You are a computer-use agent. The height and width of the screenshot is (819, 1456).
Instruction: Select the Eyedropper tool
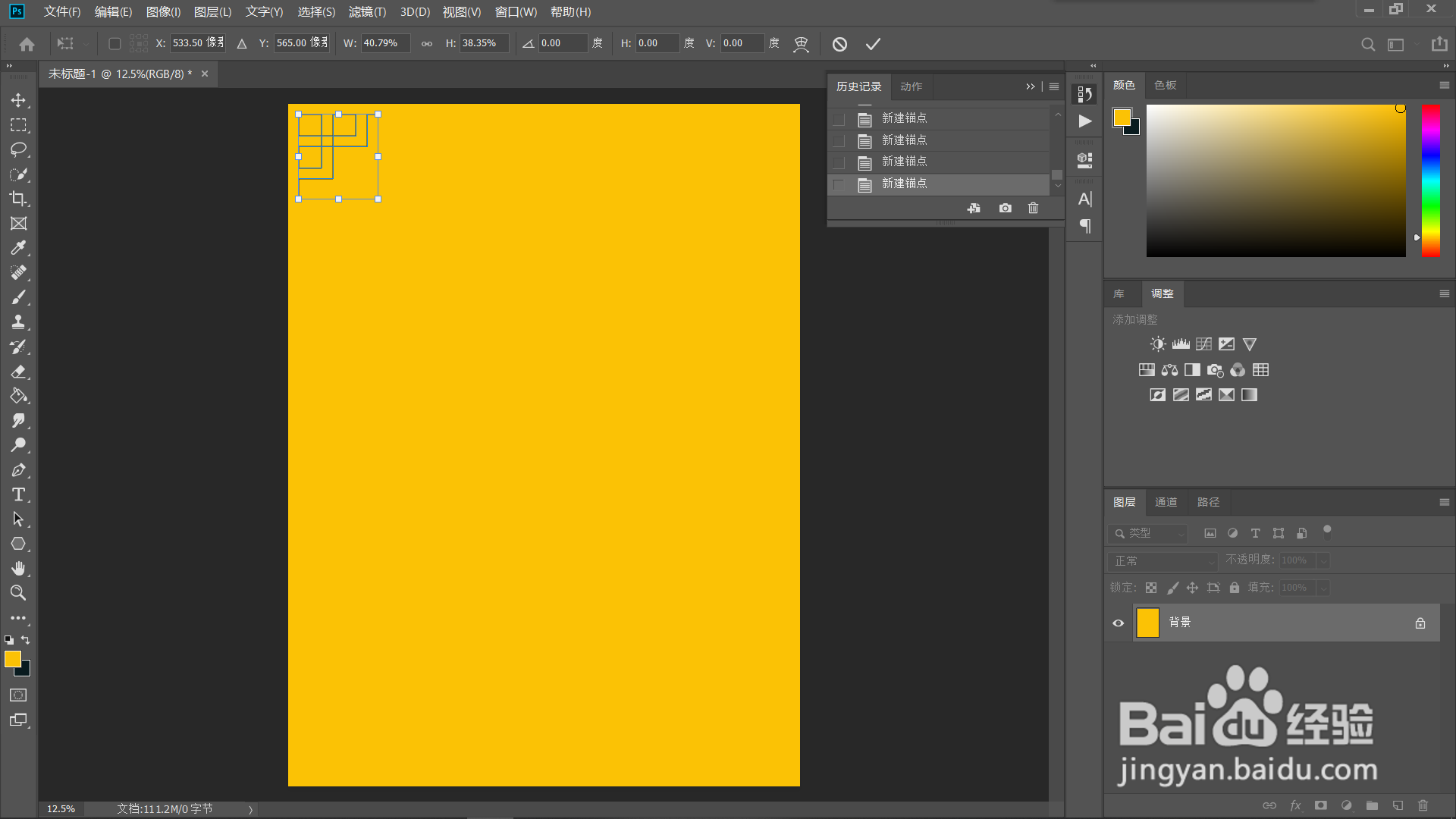point(18,248)
